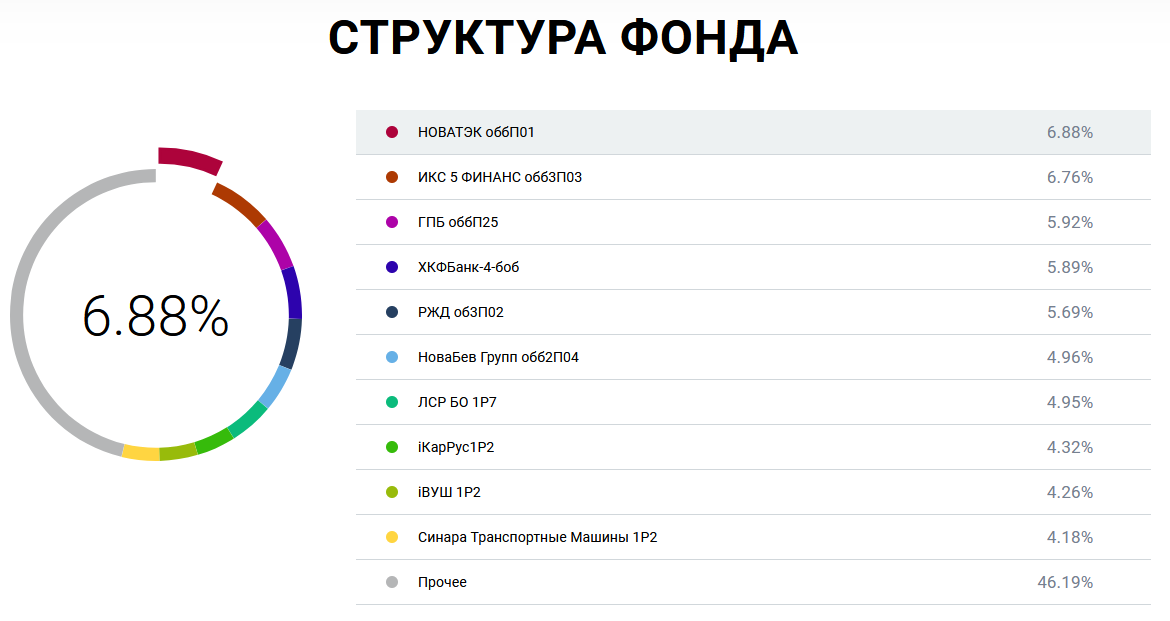The image size is (1170, 621).
Task: Click the dark blue dot beside ХКФБанк-4-боб
Action: pyautogui.click(x=392, y=267)
